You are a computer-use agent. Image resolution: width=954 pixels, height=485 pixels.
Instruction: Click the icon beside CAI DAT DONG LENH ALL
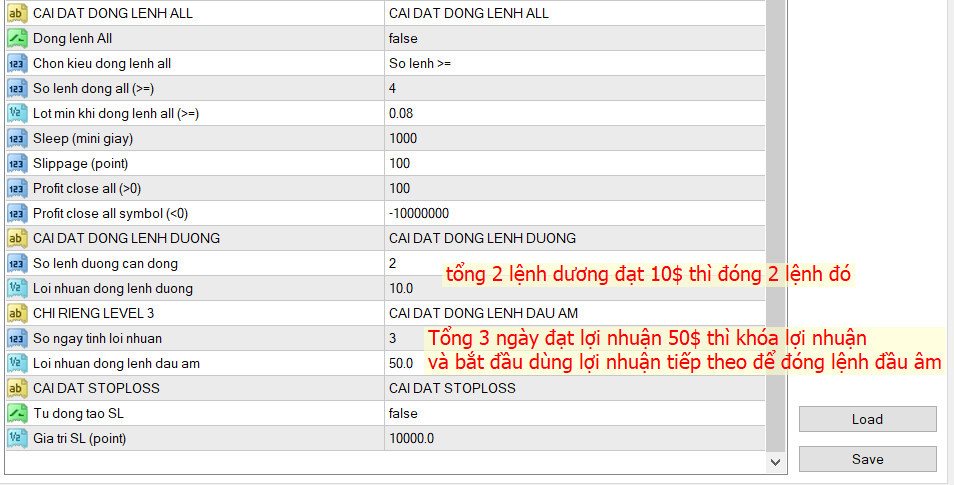coord(17,13)
